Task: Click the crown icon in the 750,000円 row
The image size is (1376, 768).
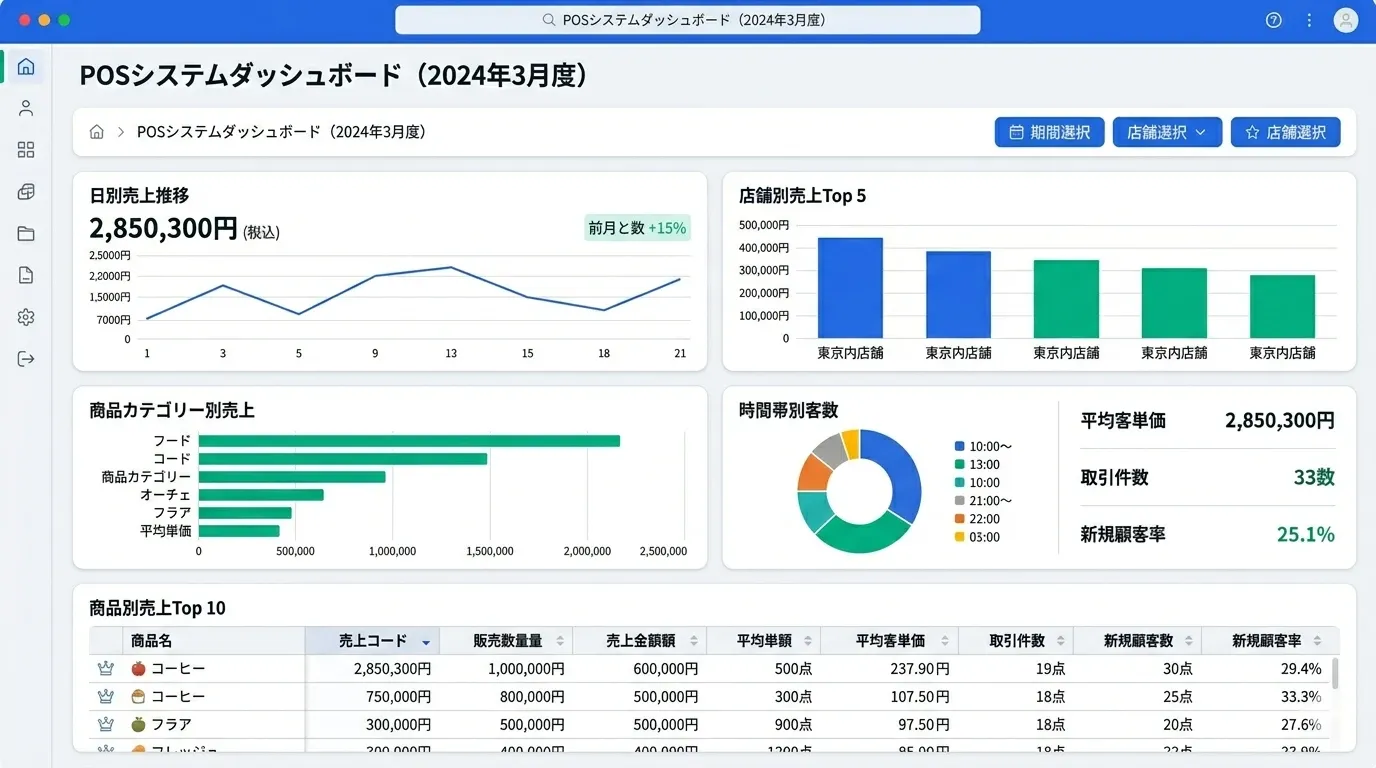Action: (106, 696)
